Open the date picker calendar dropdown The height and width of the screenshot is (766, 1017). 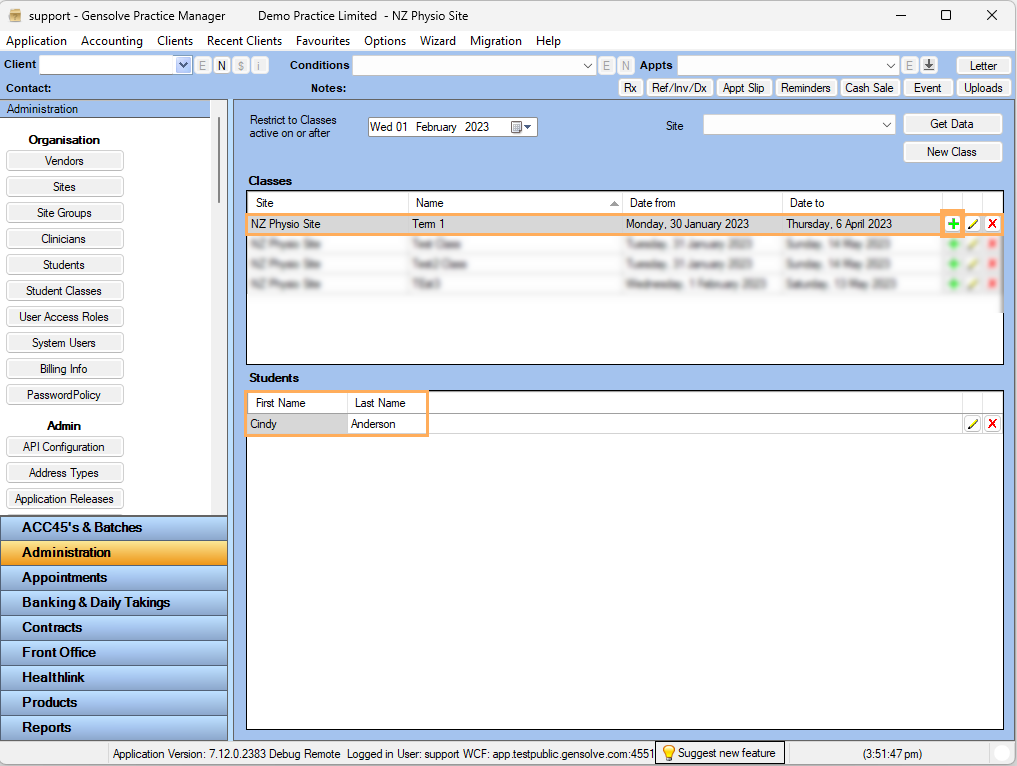[x=522, y=127]
